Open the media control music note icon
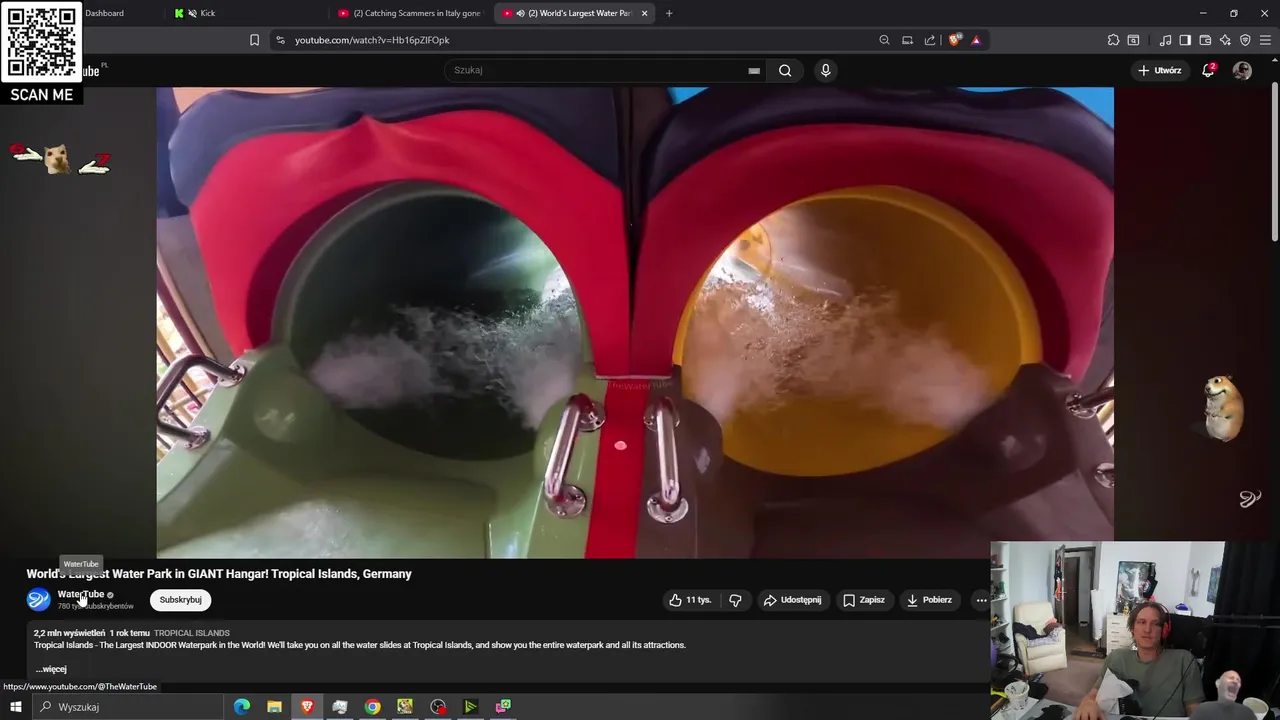 coord(1165,40)
